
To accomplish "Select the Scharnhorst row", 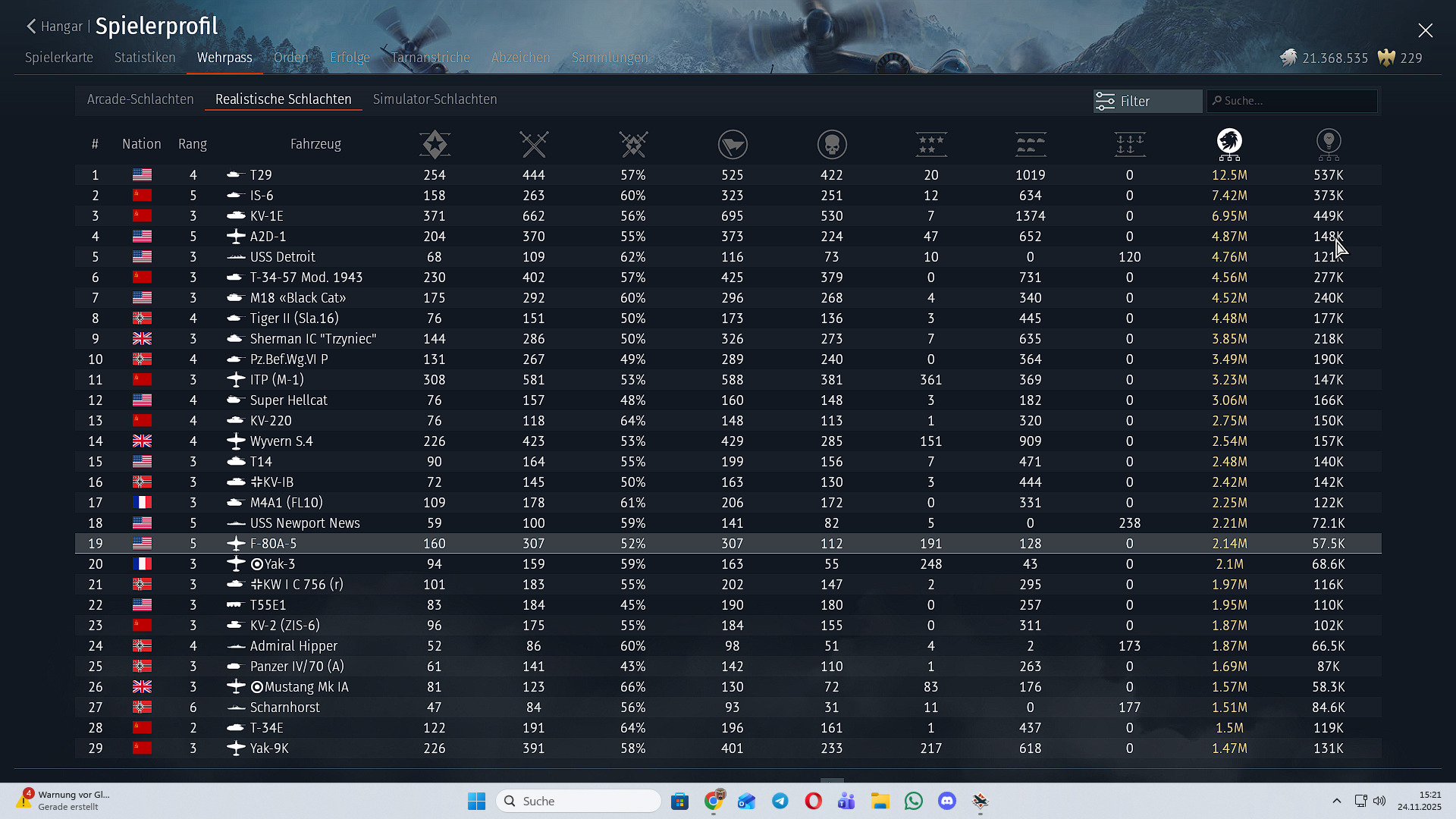I will coord(285,708).
